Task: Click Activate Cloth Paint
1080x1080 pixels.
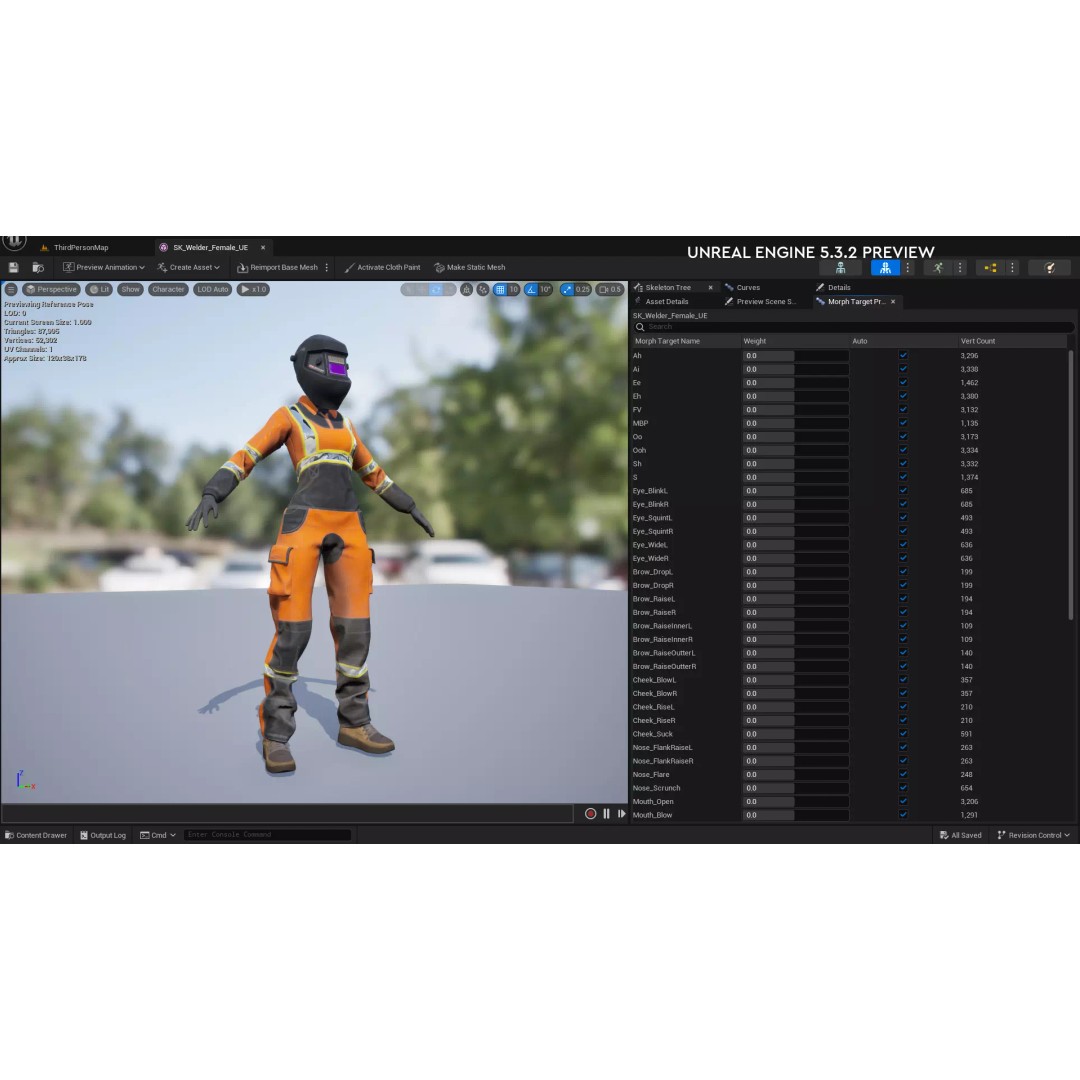Action: coord(382,267)
